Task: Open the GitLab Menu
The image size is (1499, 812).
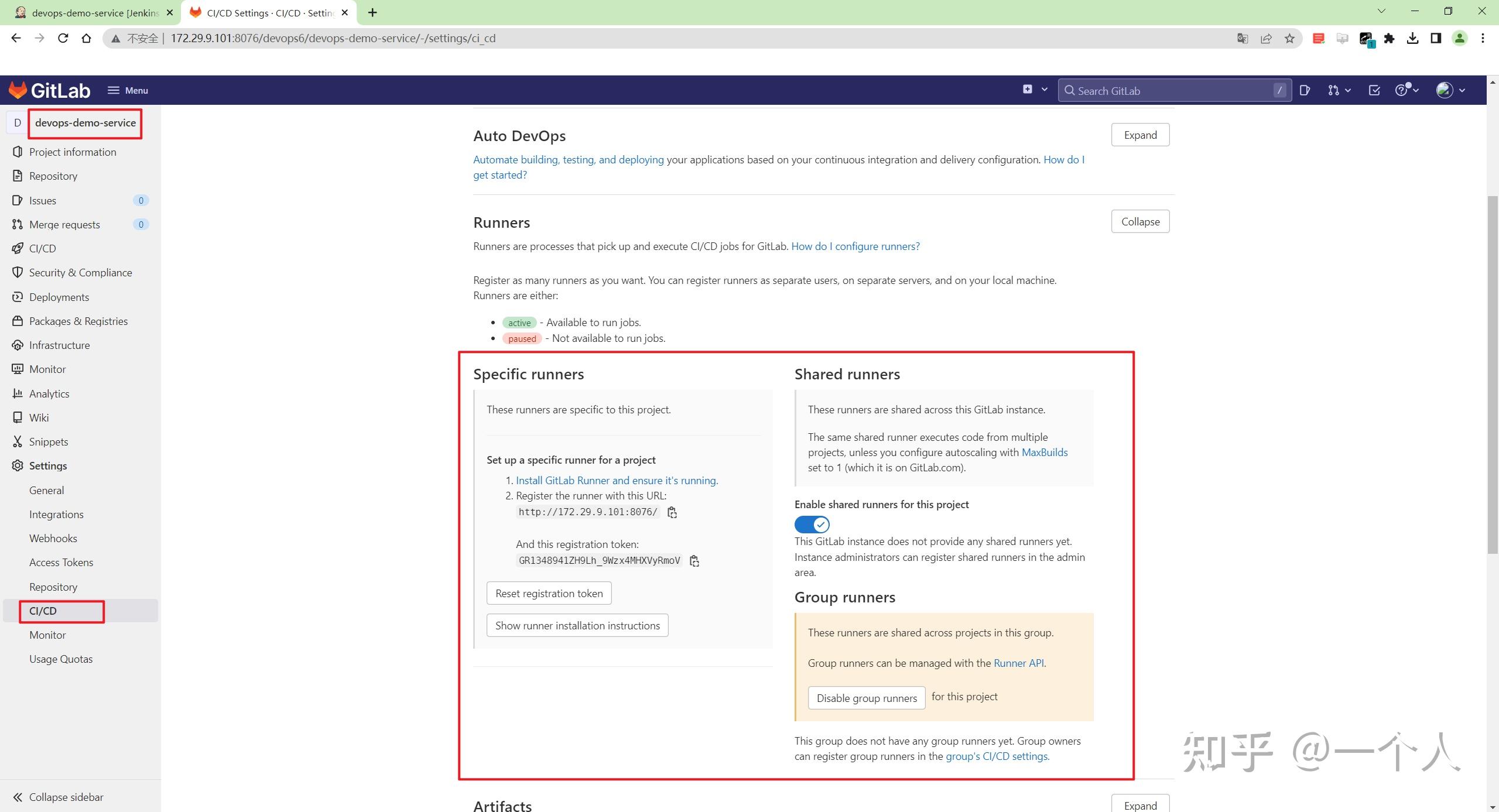Action: tap(128, 90)
